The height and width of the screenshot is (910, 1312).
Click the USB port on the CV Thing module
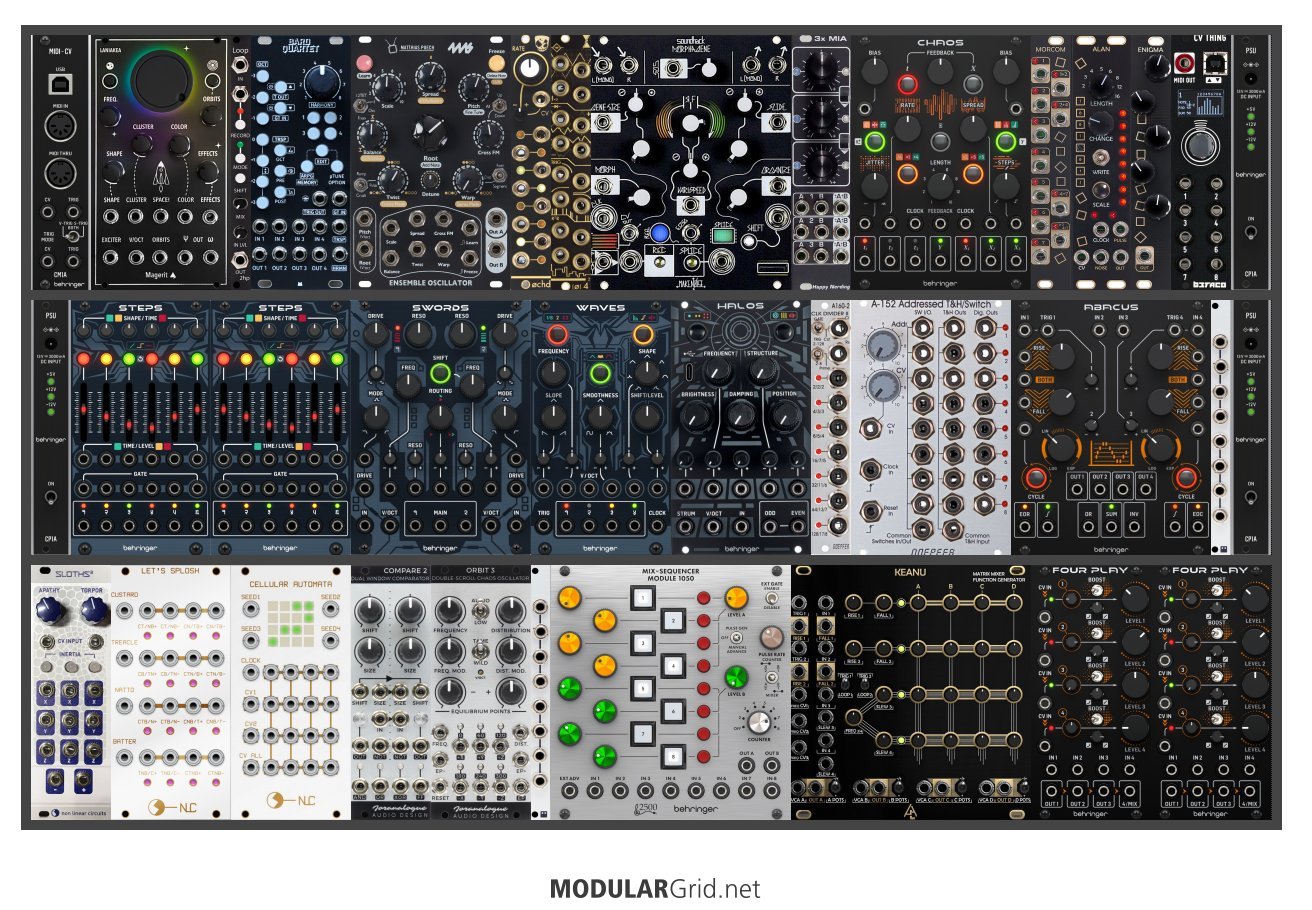click(1216, 65)
